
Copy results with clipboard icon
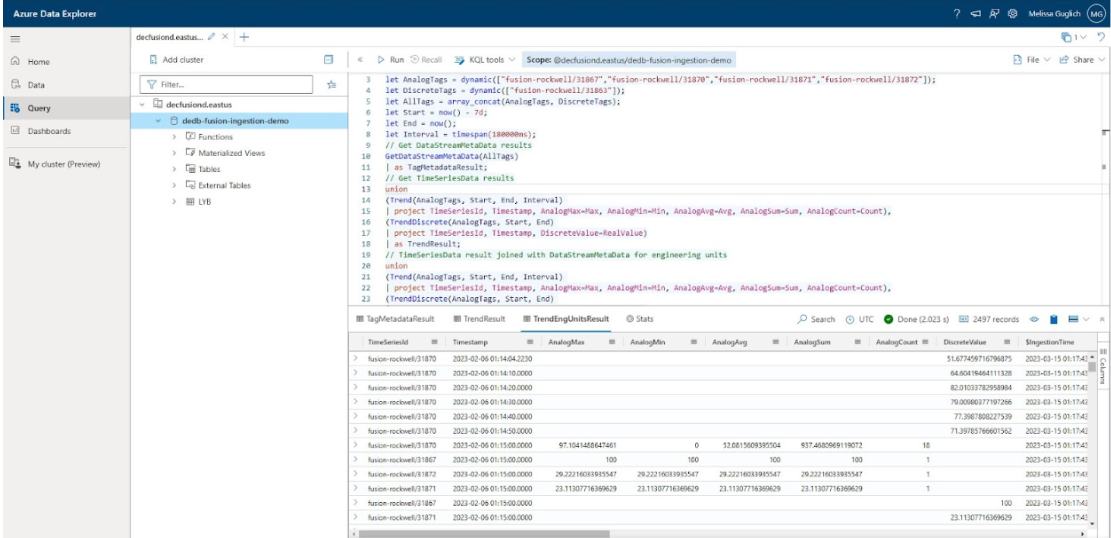coord(1054,319)
